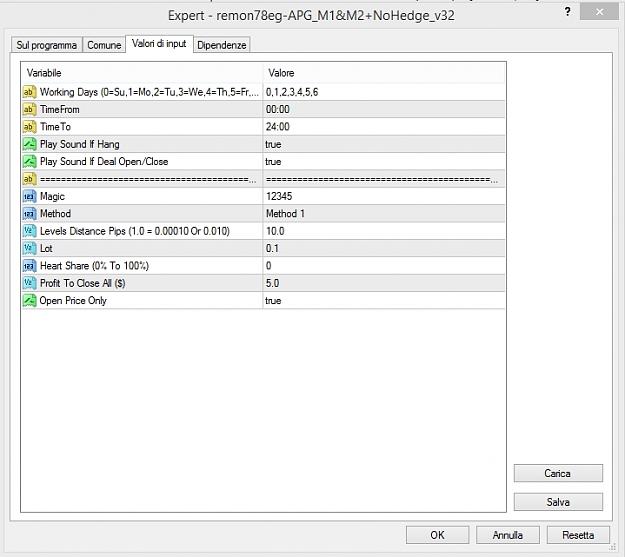
Task: Click the double icon next to Lot
Action: (29, 248)
